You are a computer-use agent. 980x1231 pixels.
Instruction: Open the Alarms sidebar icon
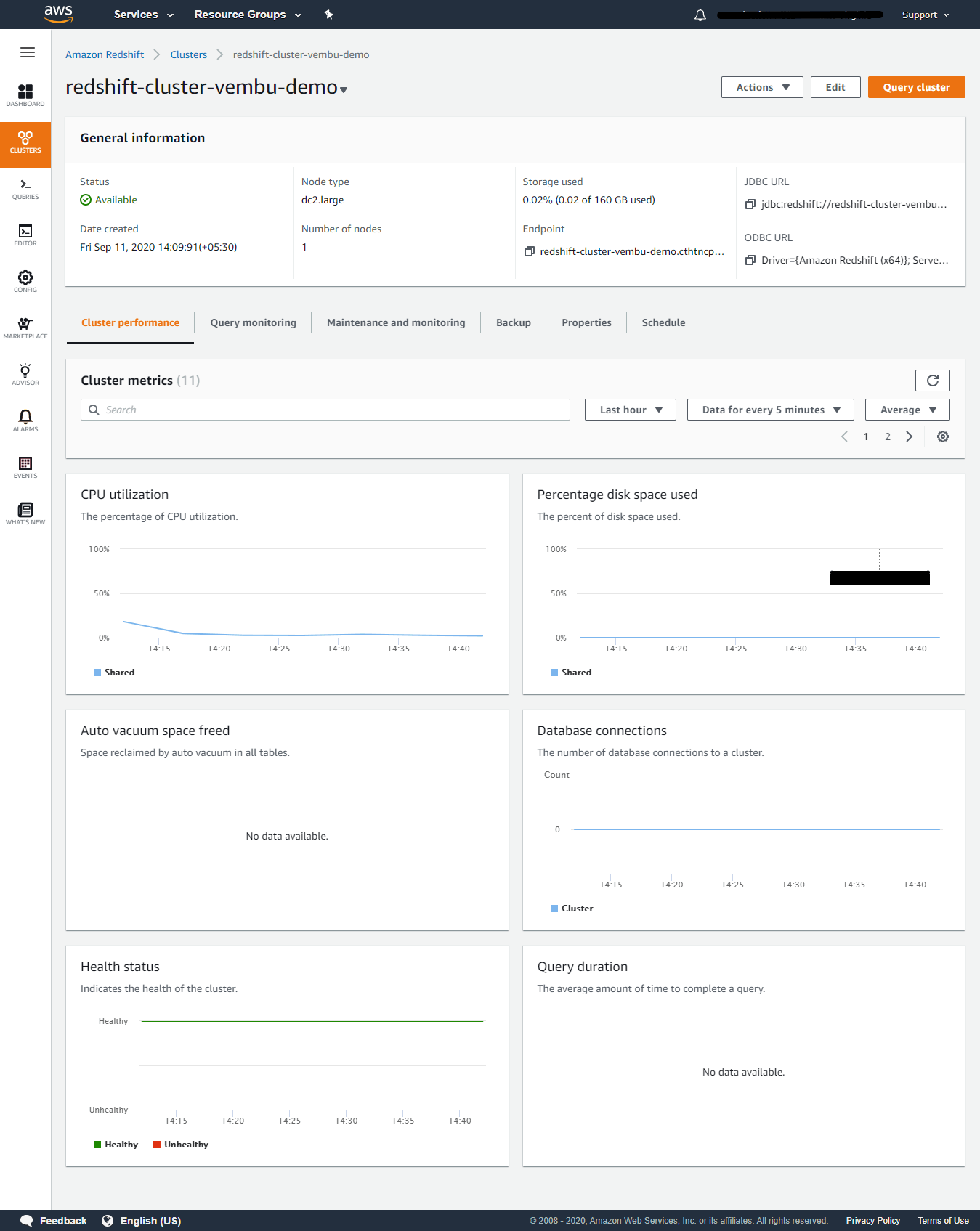25,421
